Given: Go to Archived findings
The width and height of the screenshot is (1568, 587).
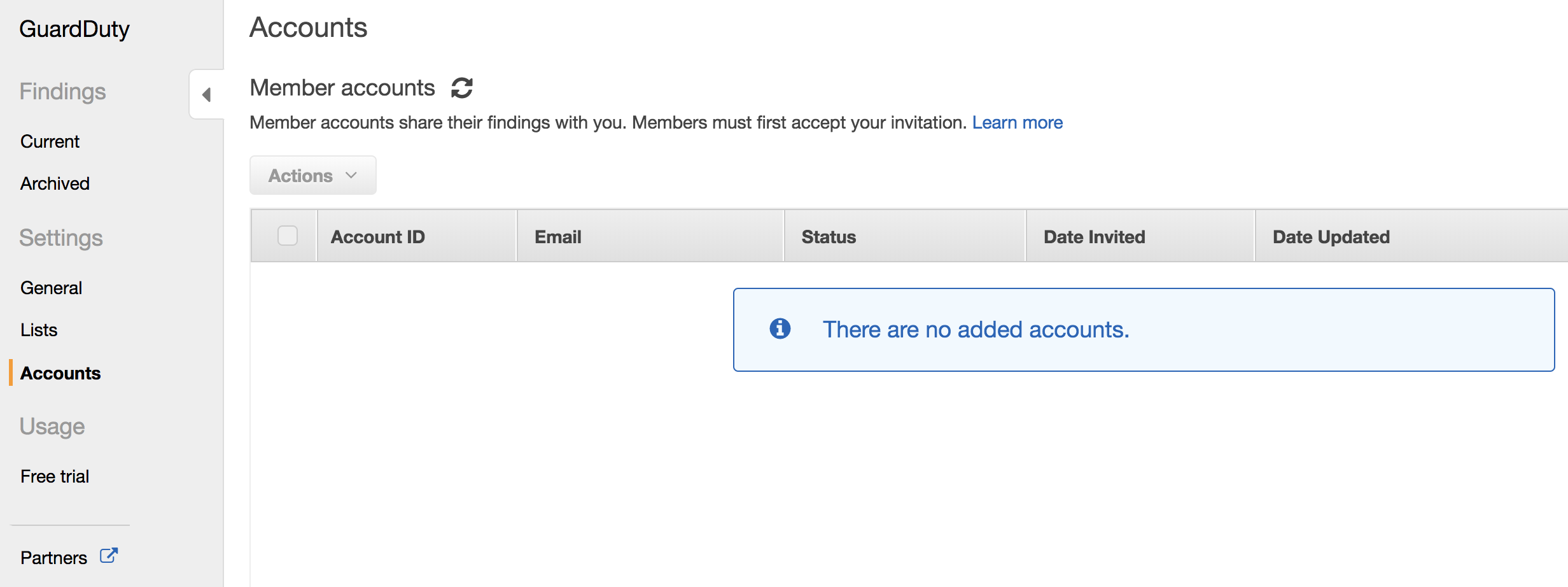Looking at the screenshot, I should pyautogui.click(x=55, y=183).
